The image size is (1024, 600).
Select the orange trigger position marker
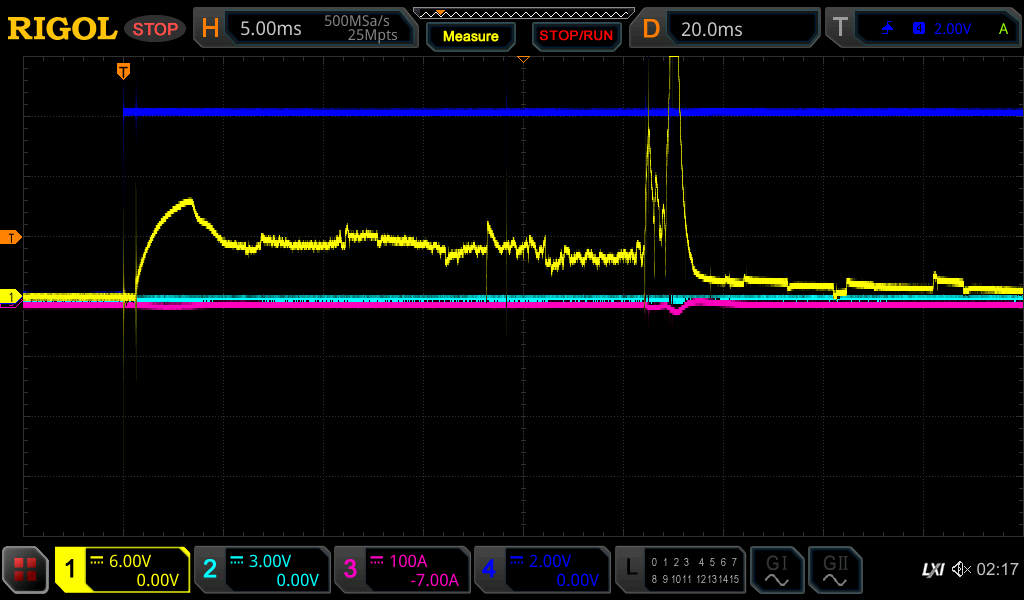pos(123,70)
